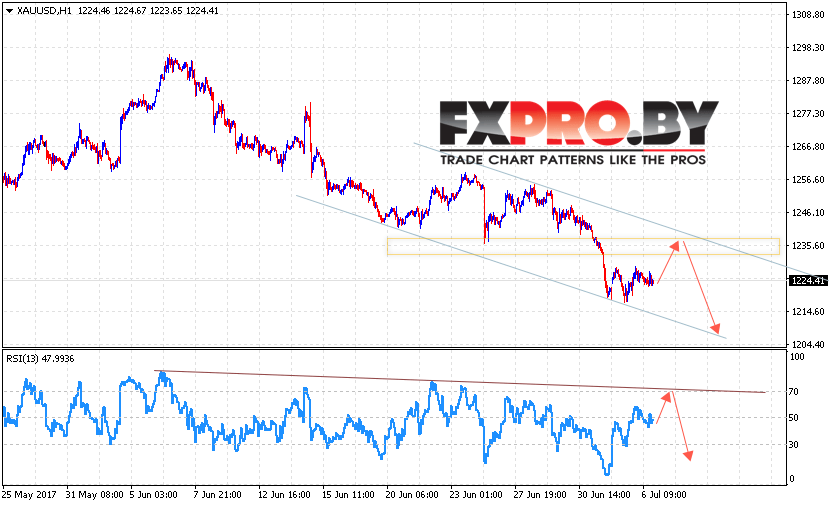The height and width of the screenshot is (506, 829).
Task: Select the 1204.40 price axis label
Action: [808, 344]
